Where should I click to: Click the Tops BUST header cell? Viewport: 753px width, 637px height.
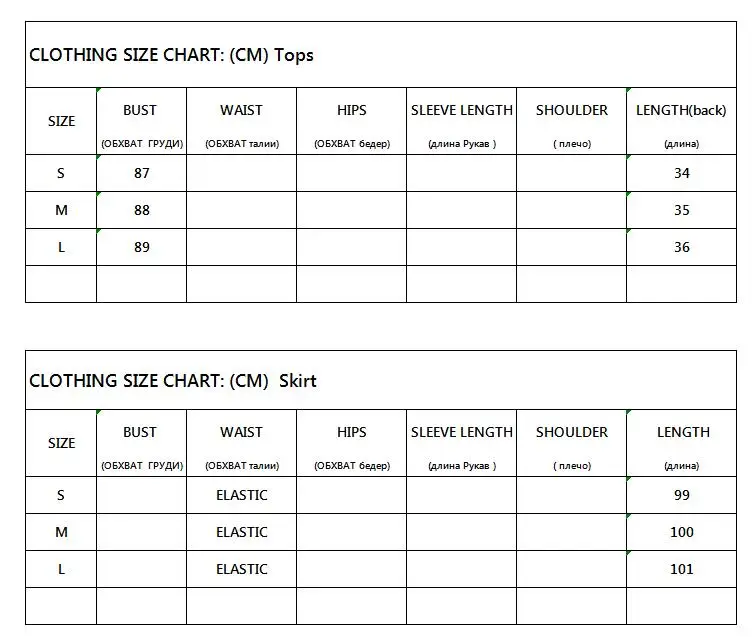pyautogui.click(x=142, y=121)
